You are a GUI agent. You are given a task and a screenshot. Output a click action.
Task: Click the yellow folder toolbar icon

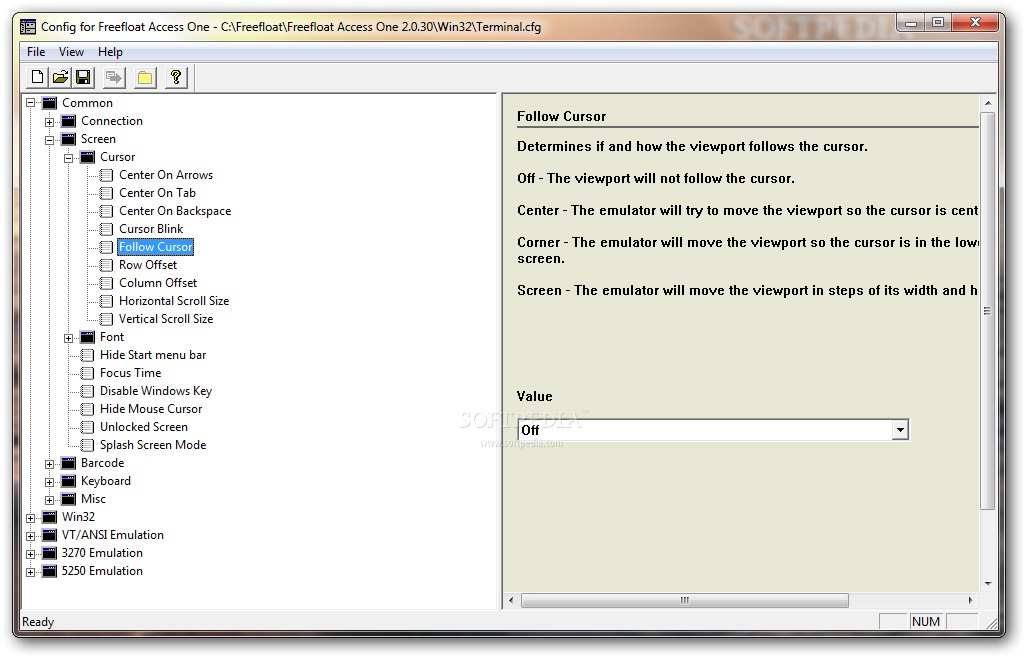tap(145, 78)
